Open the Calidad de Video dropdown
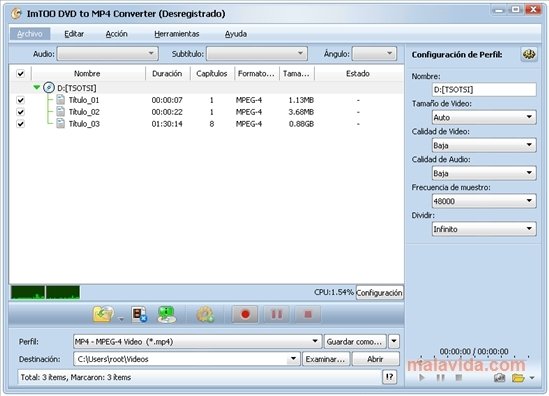549x396 pixels. 484,145
